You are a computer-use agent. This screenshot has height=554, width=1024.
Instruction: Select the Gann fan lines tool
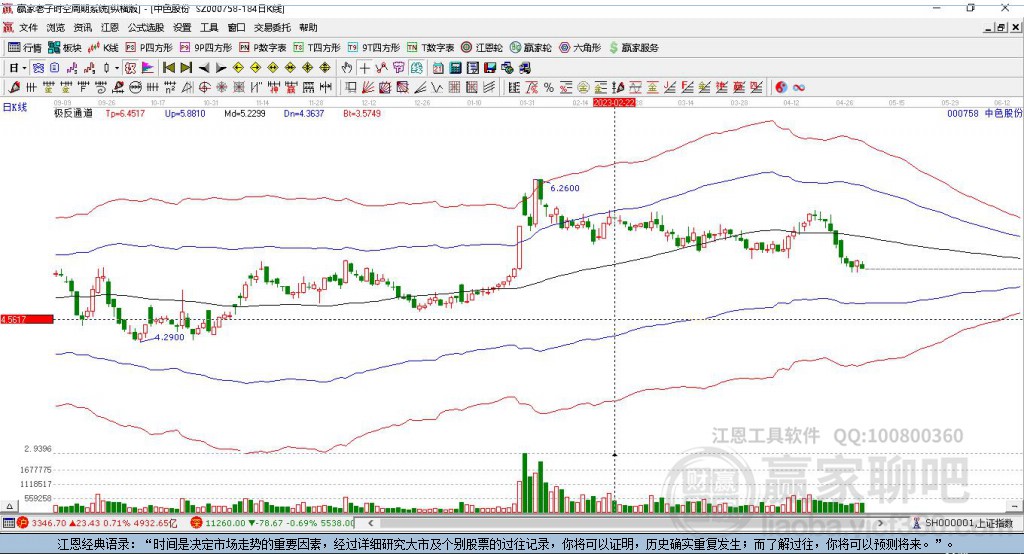(x=368, y=88)
